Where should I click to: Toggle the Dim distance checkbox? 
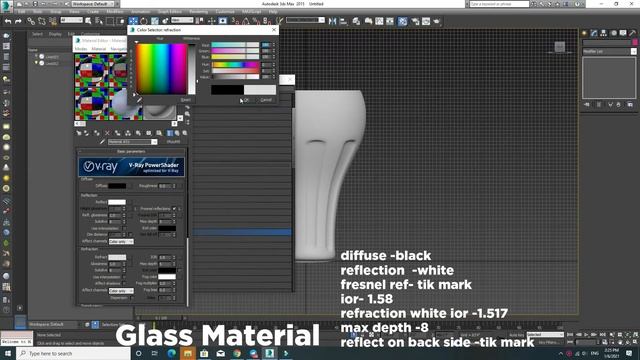130,235
